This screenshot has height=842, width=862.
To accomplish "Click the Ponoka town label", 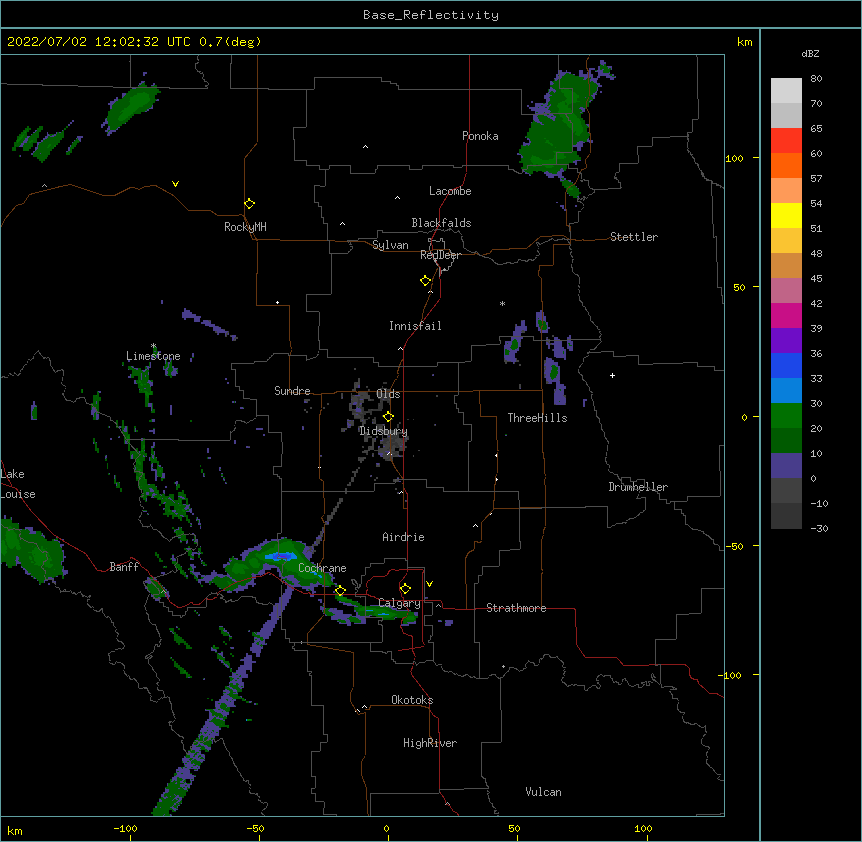I will click(x=480, y=136).
